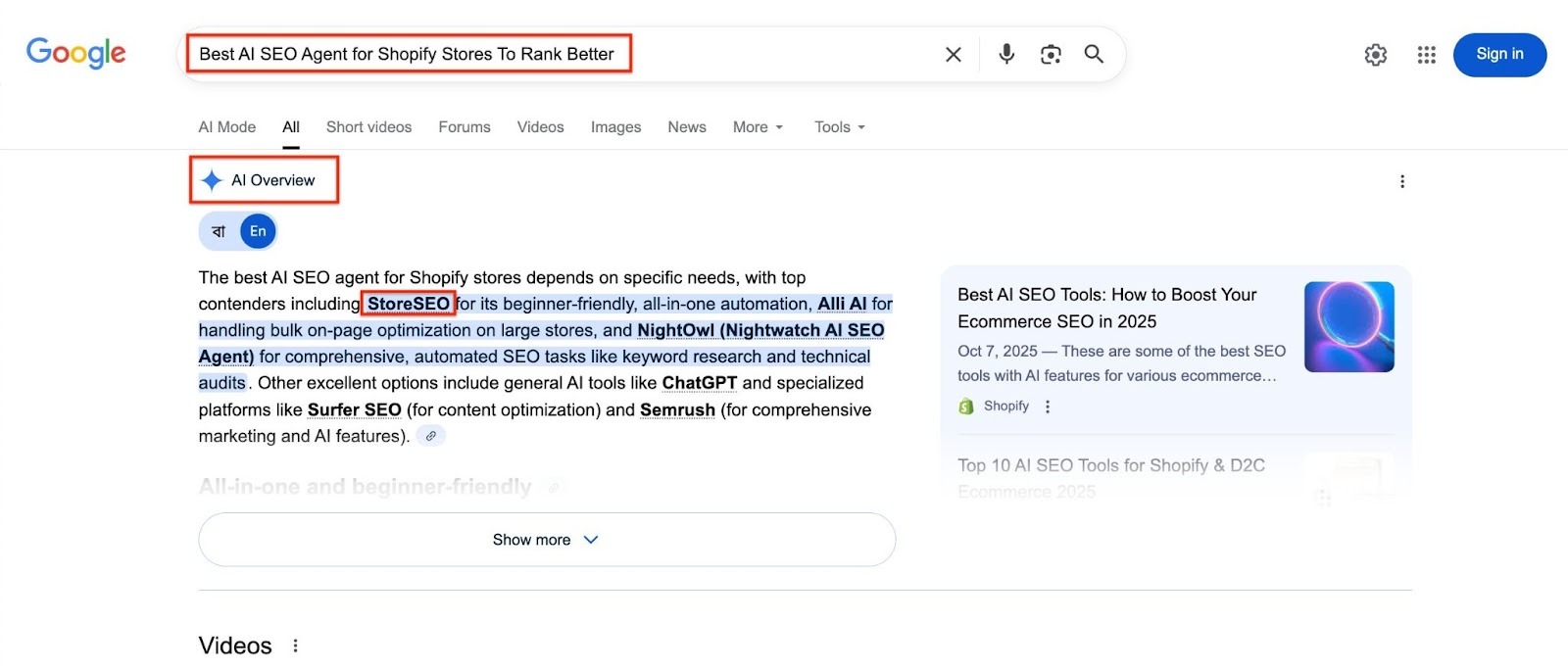Open three-dot menu beside Shopify source

coord(1048,407)
